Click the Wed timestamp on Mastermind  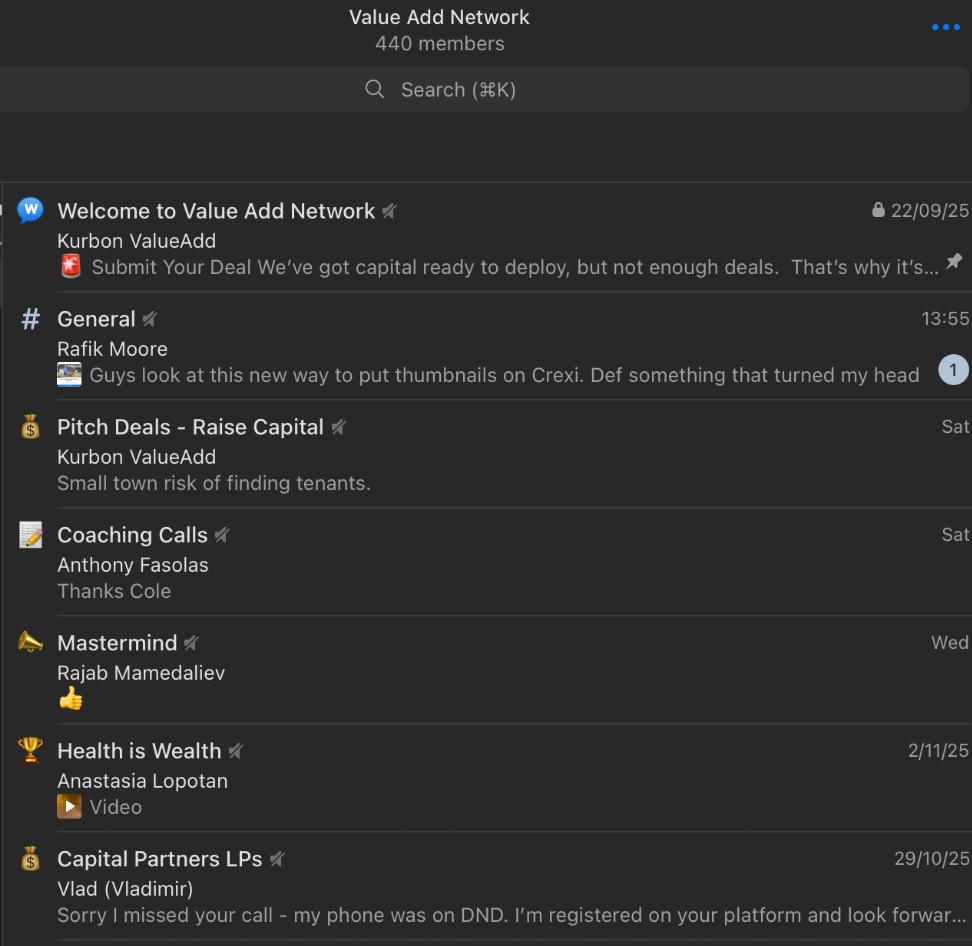950,643
